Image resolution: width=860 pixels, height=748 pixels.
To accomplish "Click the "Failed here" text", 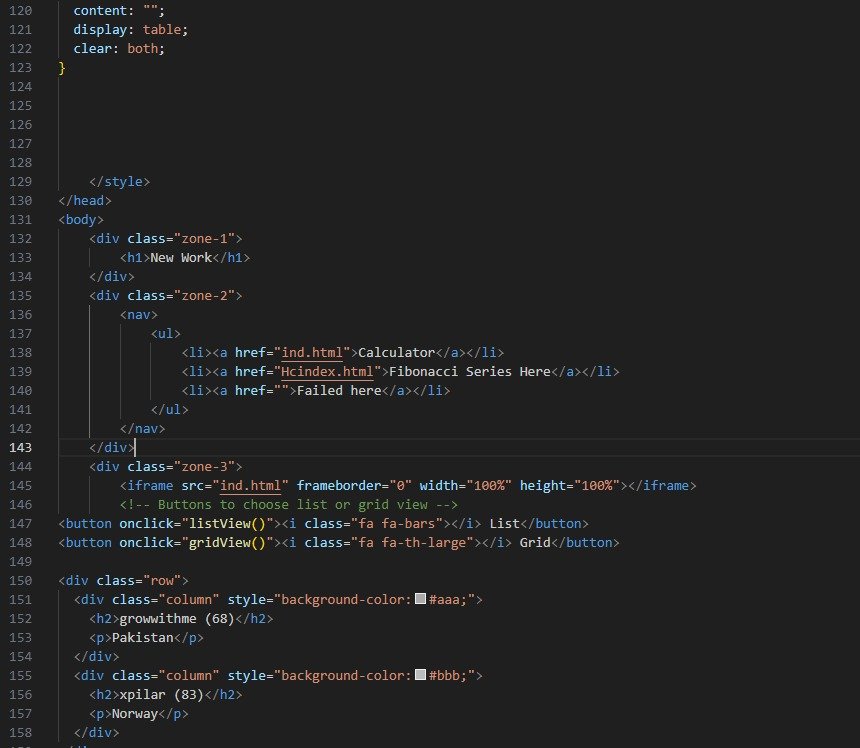I will (339, 390).
